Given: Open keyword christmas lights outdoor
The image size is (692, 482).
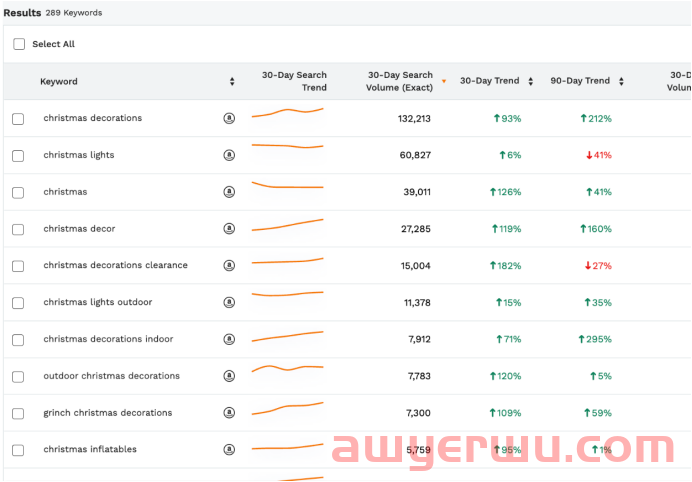Looking at the screenshot, I should tap(98, 302).
